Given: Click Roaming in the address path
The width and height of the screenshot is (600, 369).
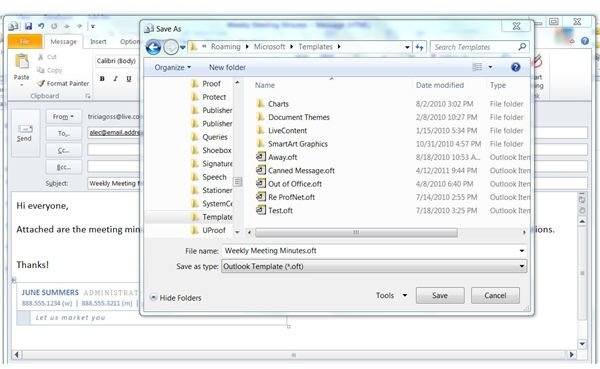Looking at the screenshot, I should click(225, 47).
